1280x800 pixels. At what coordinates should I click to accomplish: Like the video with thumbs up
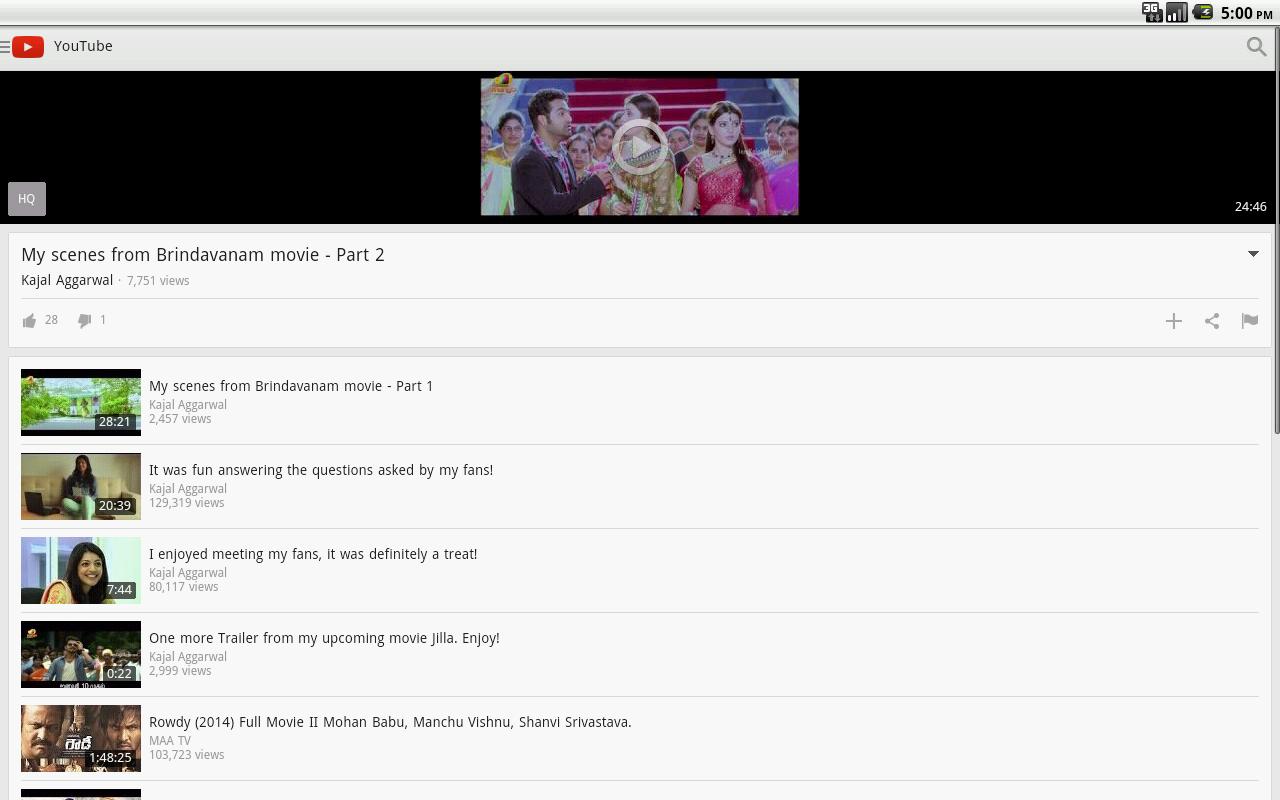tap(29, 321)
